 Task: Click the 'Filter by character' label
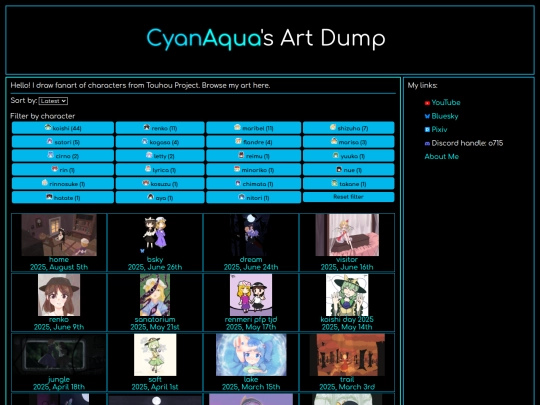coord(43,116)
